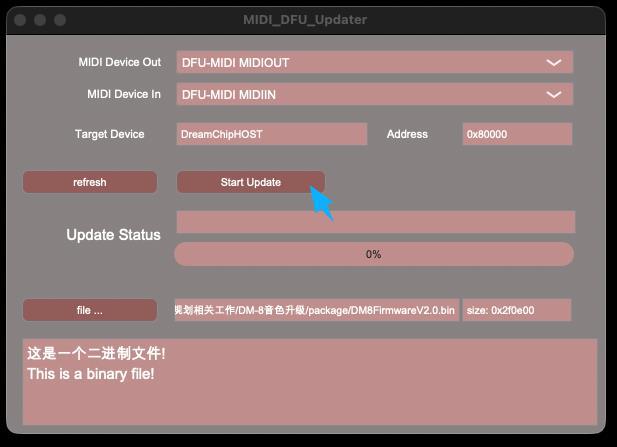Screen dimensions: 617x447
Task: Open the file browser with "file ..."
Action: point(90,310)
